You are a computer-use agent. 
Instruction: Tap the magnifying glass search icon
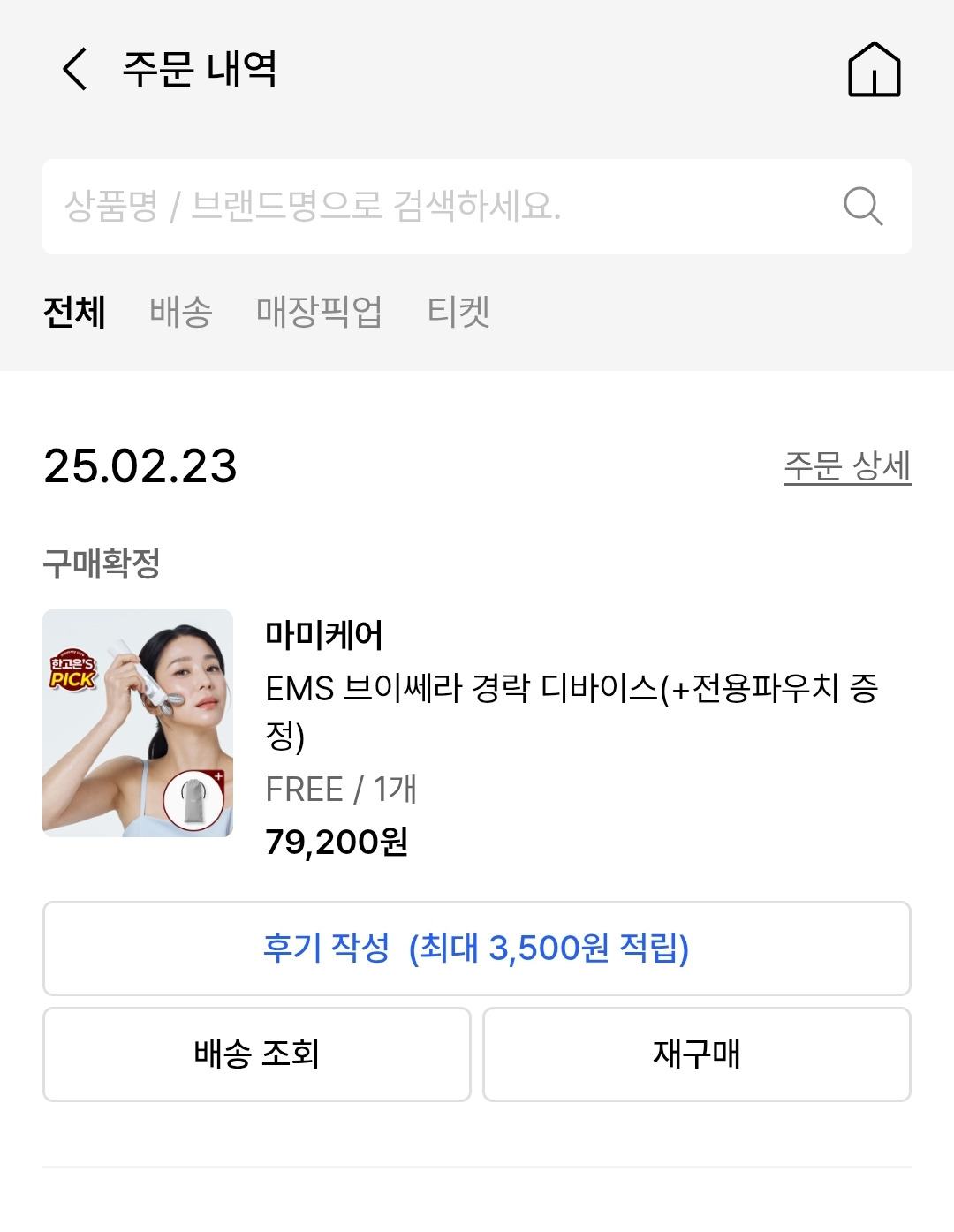pyautogui.click(x=862, y=207)
